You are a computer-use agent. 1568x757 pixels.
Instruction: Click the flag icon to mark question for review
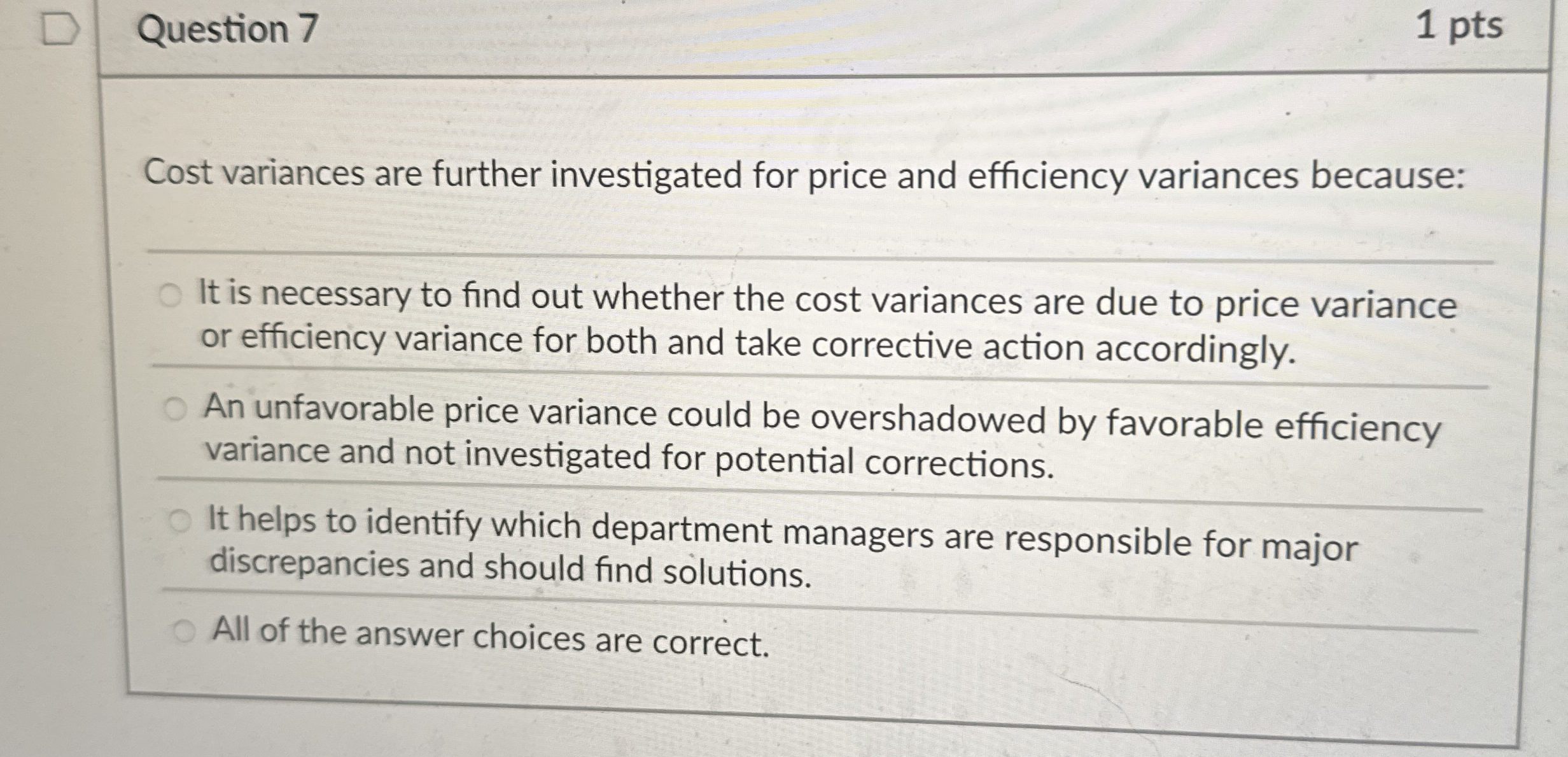pyautogui.click(x=60, y=29)
